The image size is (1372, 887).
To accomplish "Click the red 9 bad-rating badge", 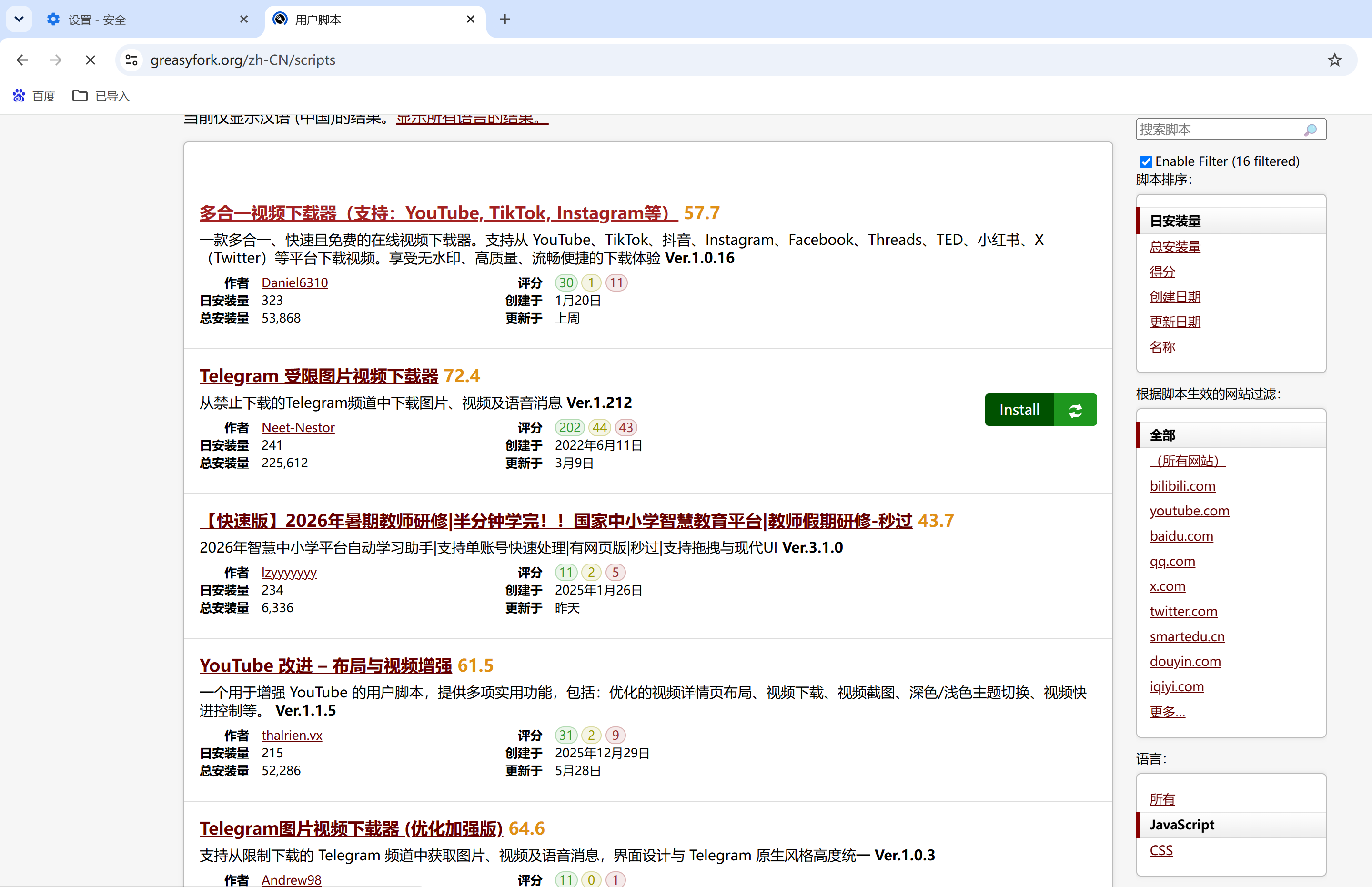I will click(x=615, y=736).
